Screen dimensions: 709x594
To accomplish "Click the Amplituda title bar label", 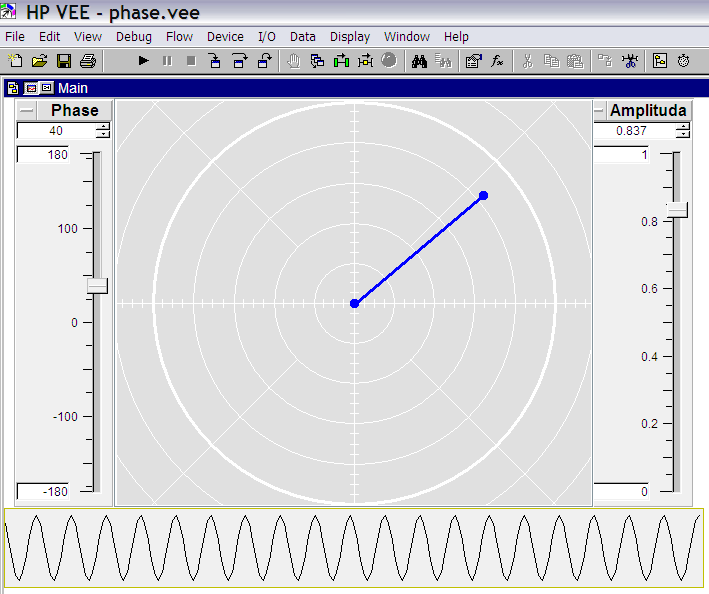I will [648, 110].
